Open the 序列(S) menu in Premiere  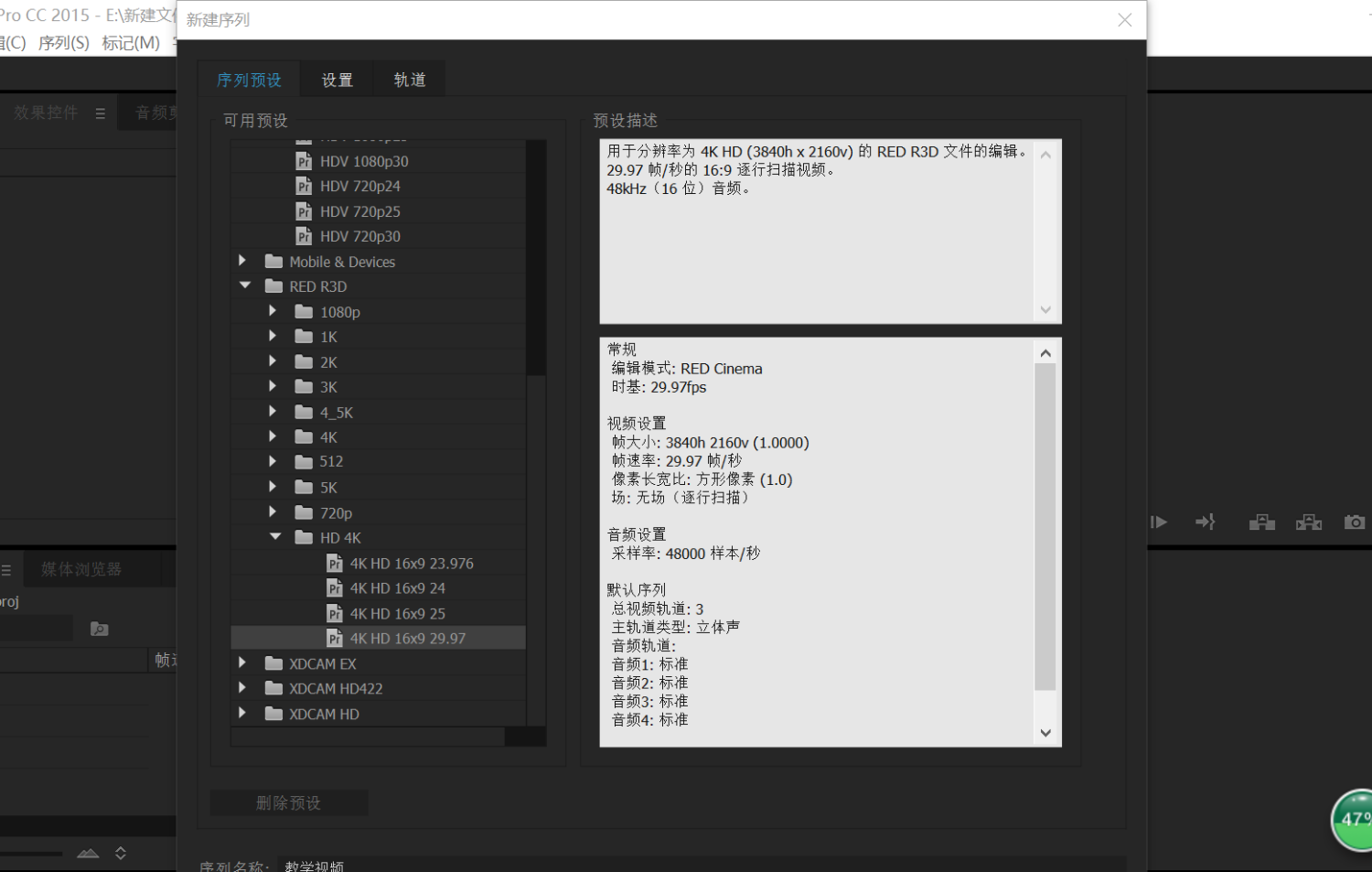(64, 43)
